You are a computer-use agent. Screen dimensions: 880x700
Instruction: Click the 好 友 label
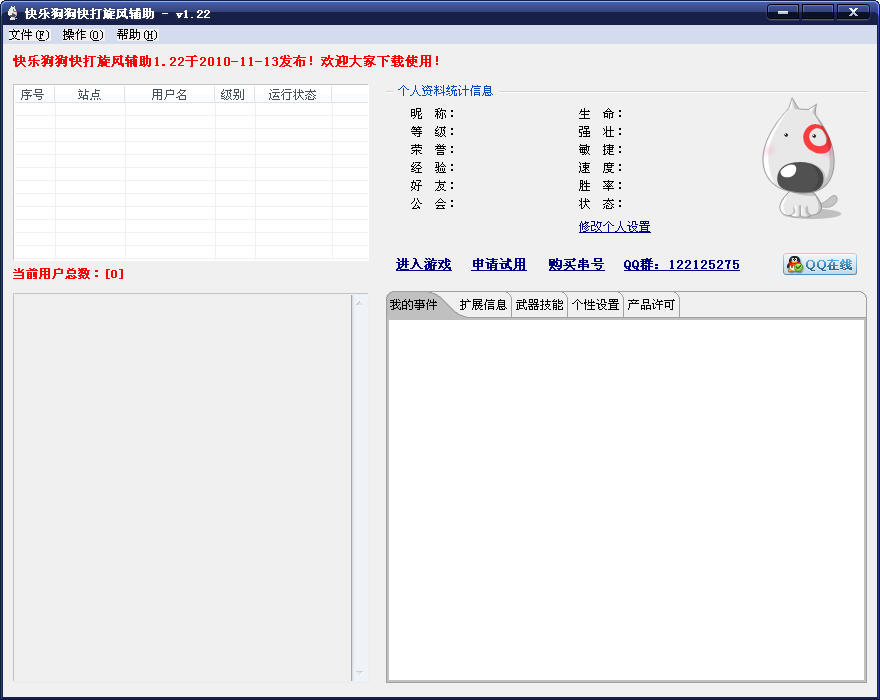432,186
